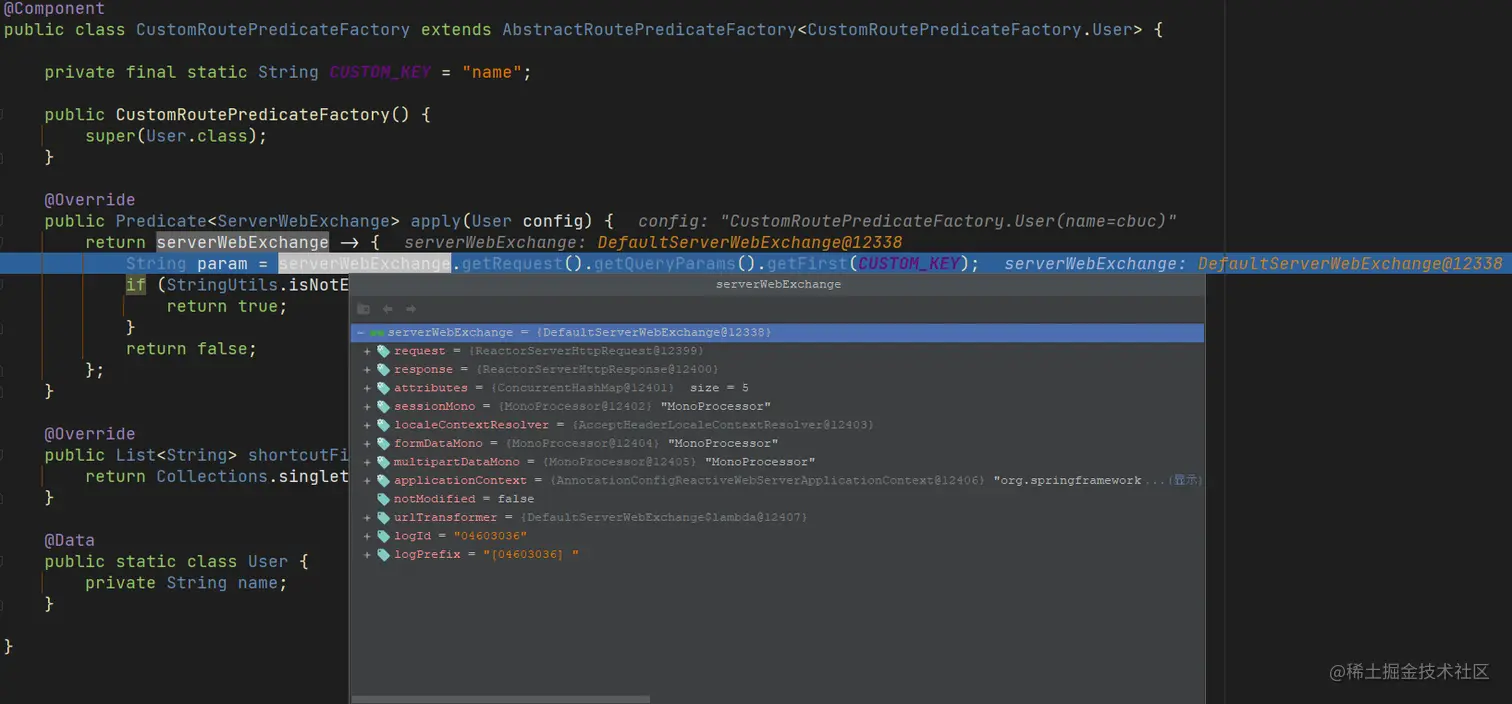Click the CUSTOM_KEY constant declaration
This screenshot has width=1512, height=704.
[x=380, y=72]
